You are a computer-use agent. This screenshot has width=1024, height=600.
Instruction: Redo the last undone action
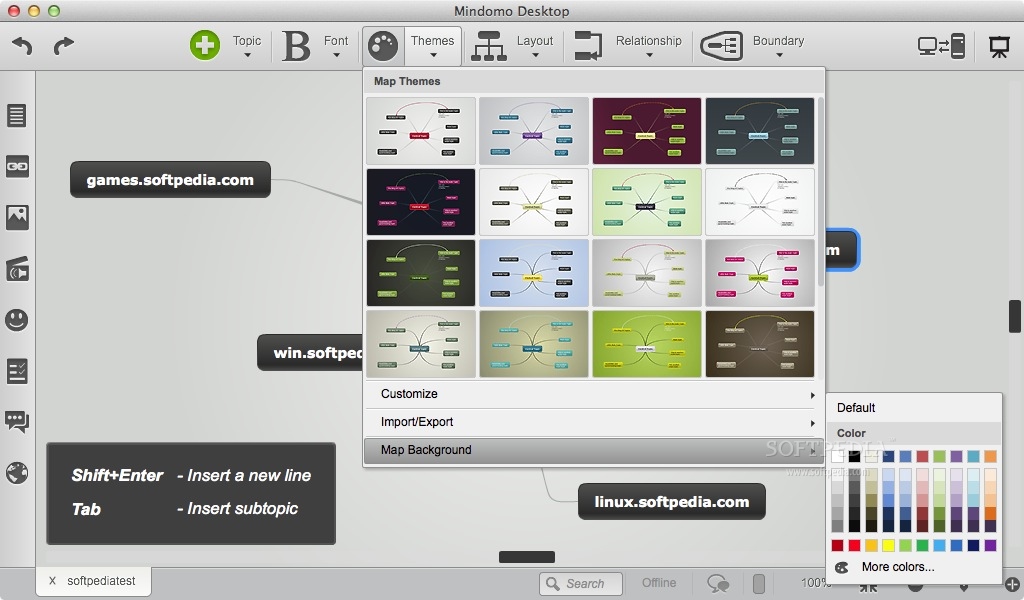pyautogui.click(x=63, y=45)
